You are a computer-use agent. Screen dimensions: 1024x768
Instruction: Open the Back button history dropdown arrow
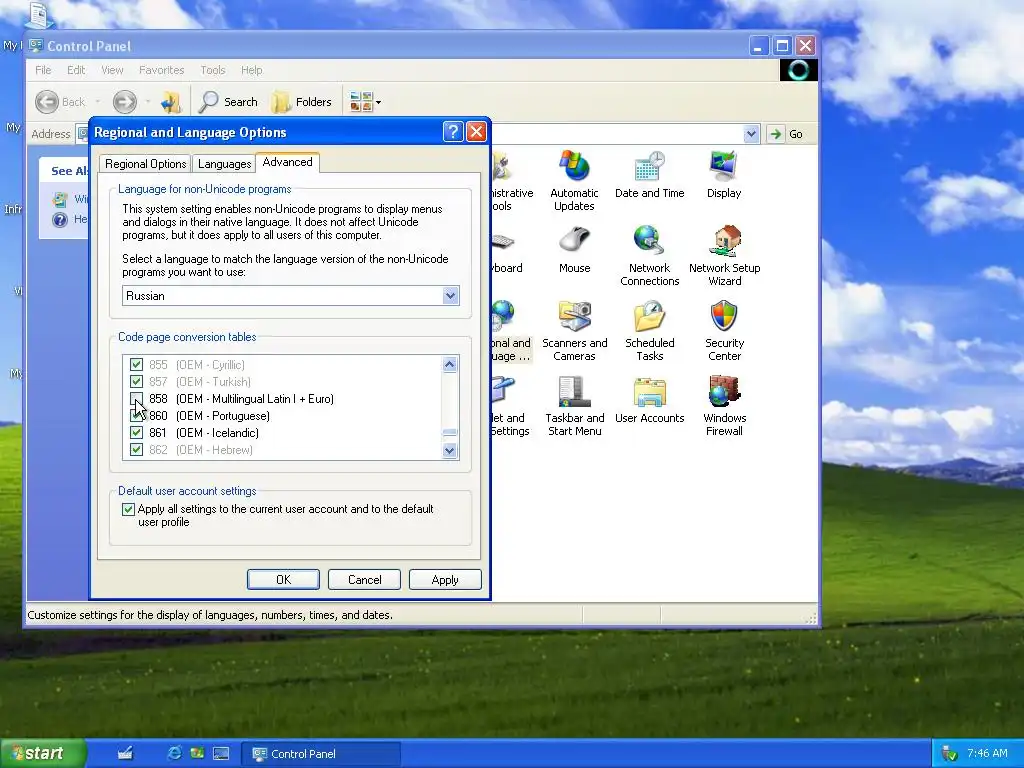(98, 102)
